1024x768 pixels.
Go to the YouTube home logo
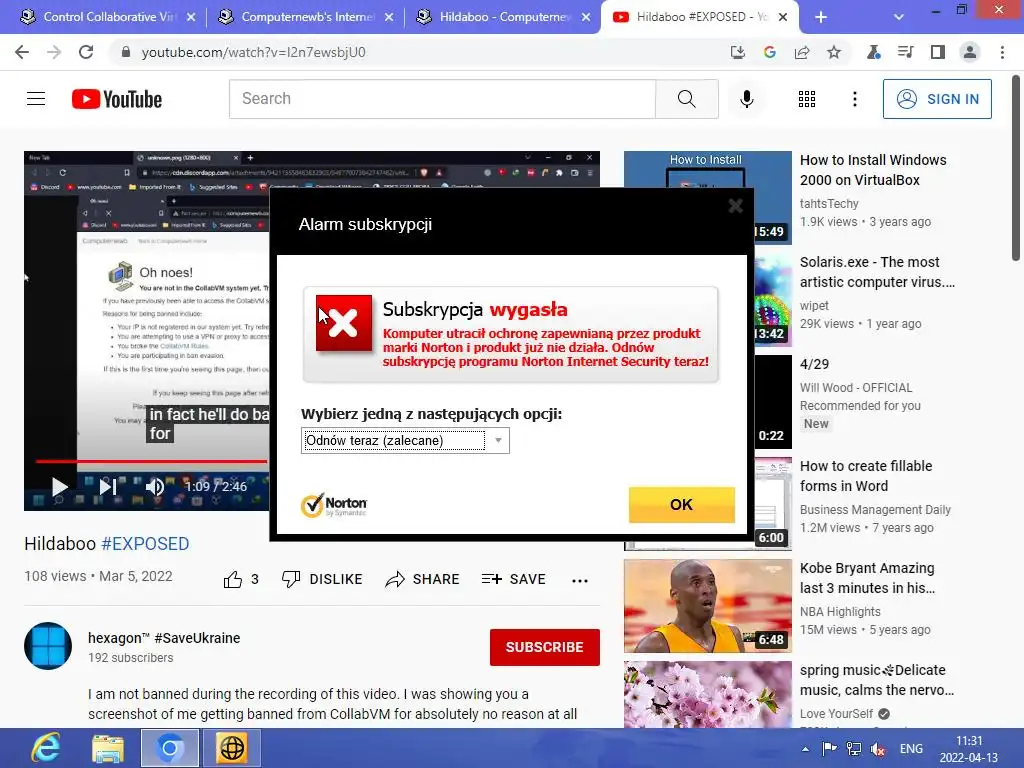click(x=117, y=99)
